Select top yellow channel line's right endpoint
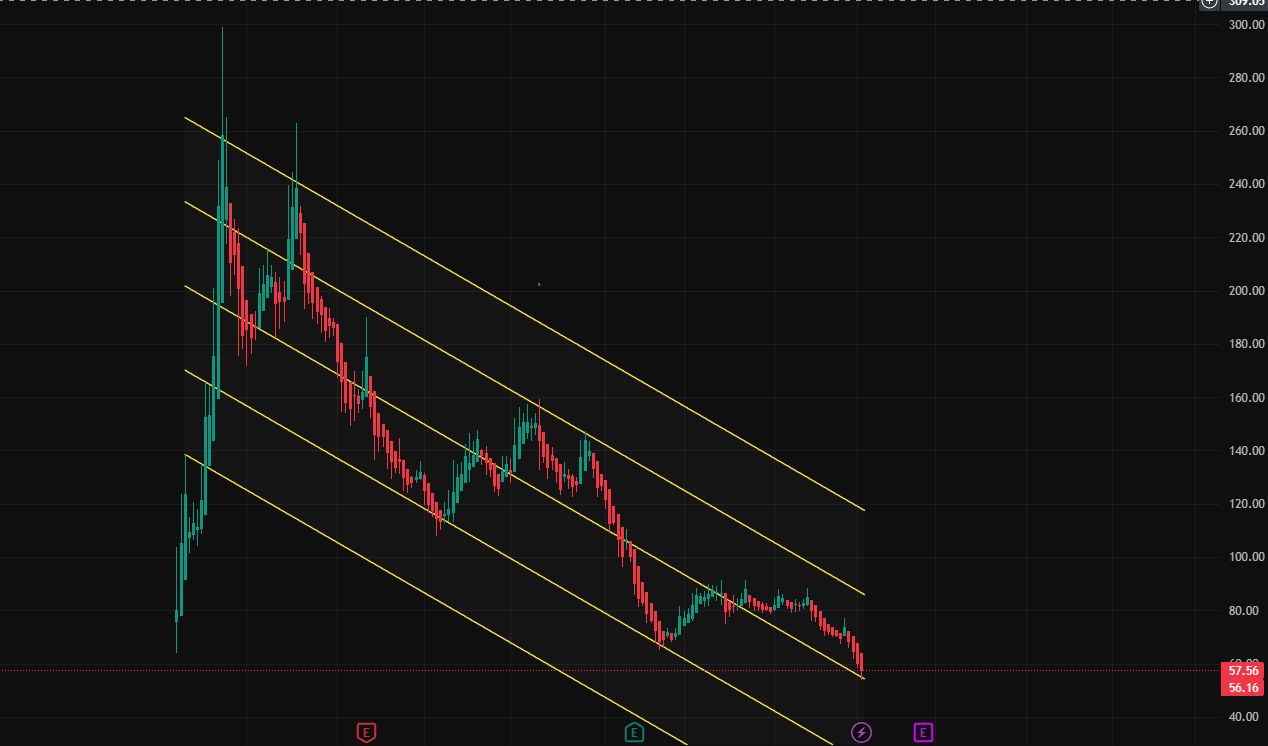Screen dimensions: 1268x746 pyautogui.click(x=864, y=510)
